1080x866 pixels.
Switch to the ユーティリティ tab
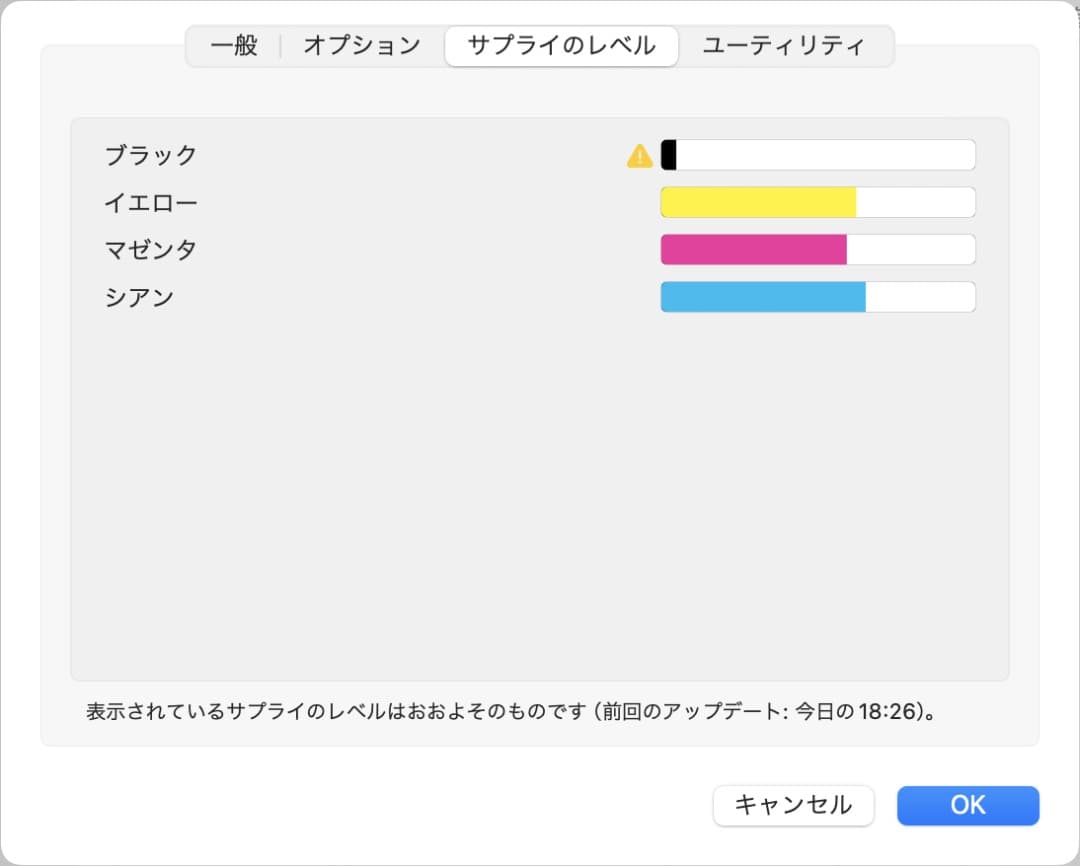[787, 46]
